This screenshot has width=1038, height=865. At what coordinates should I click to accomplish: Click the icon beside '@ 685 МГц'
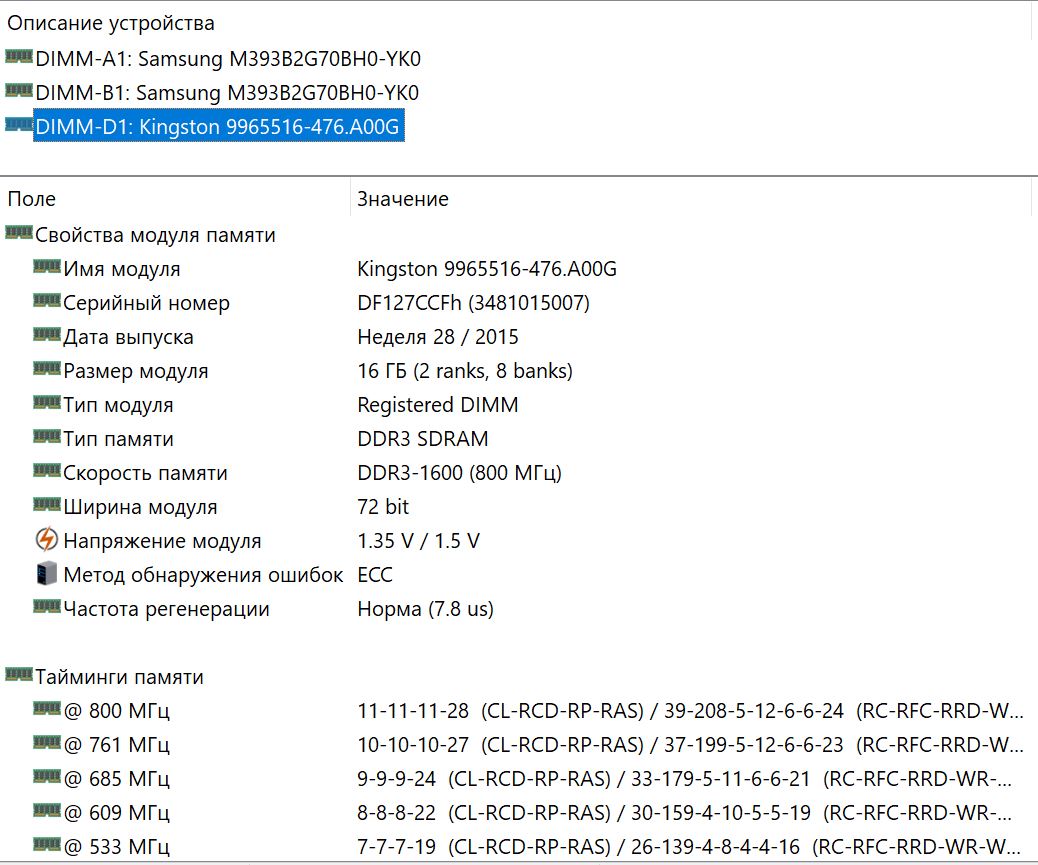(x=46, y=777)
